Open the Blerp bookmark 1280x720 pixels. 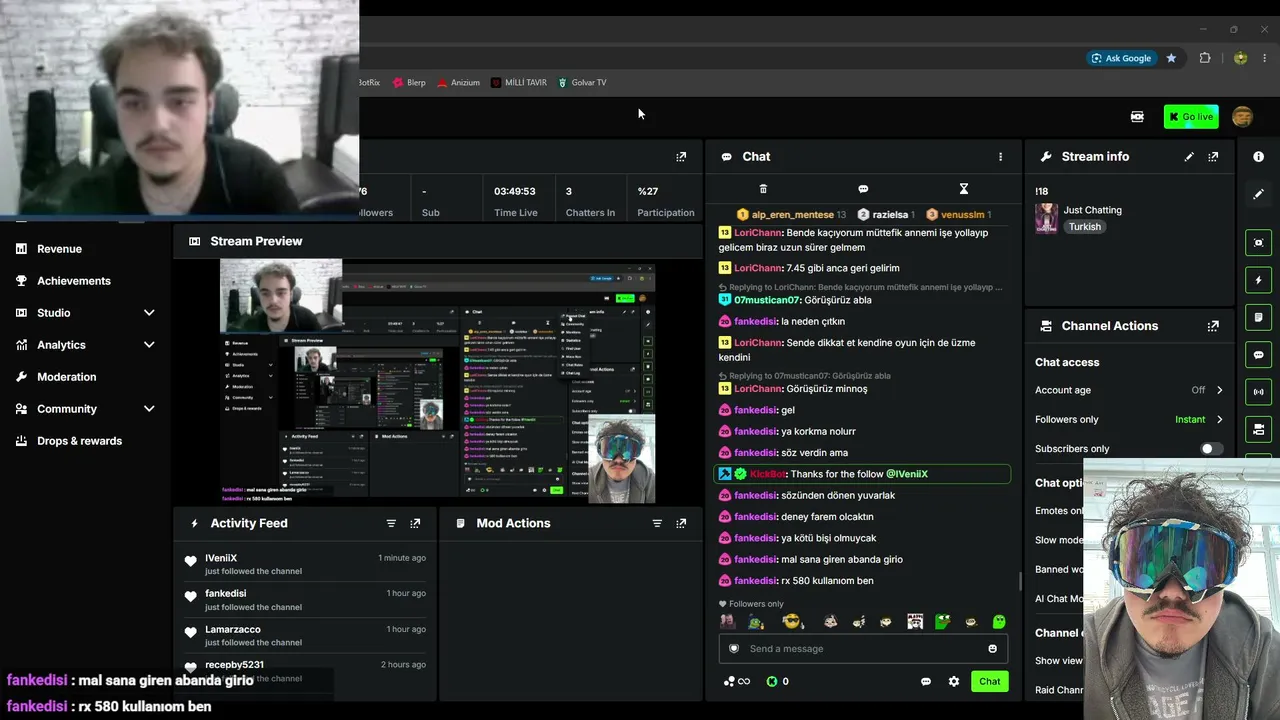tap(410, 83)
